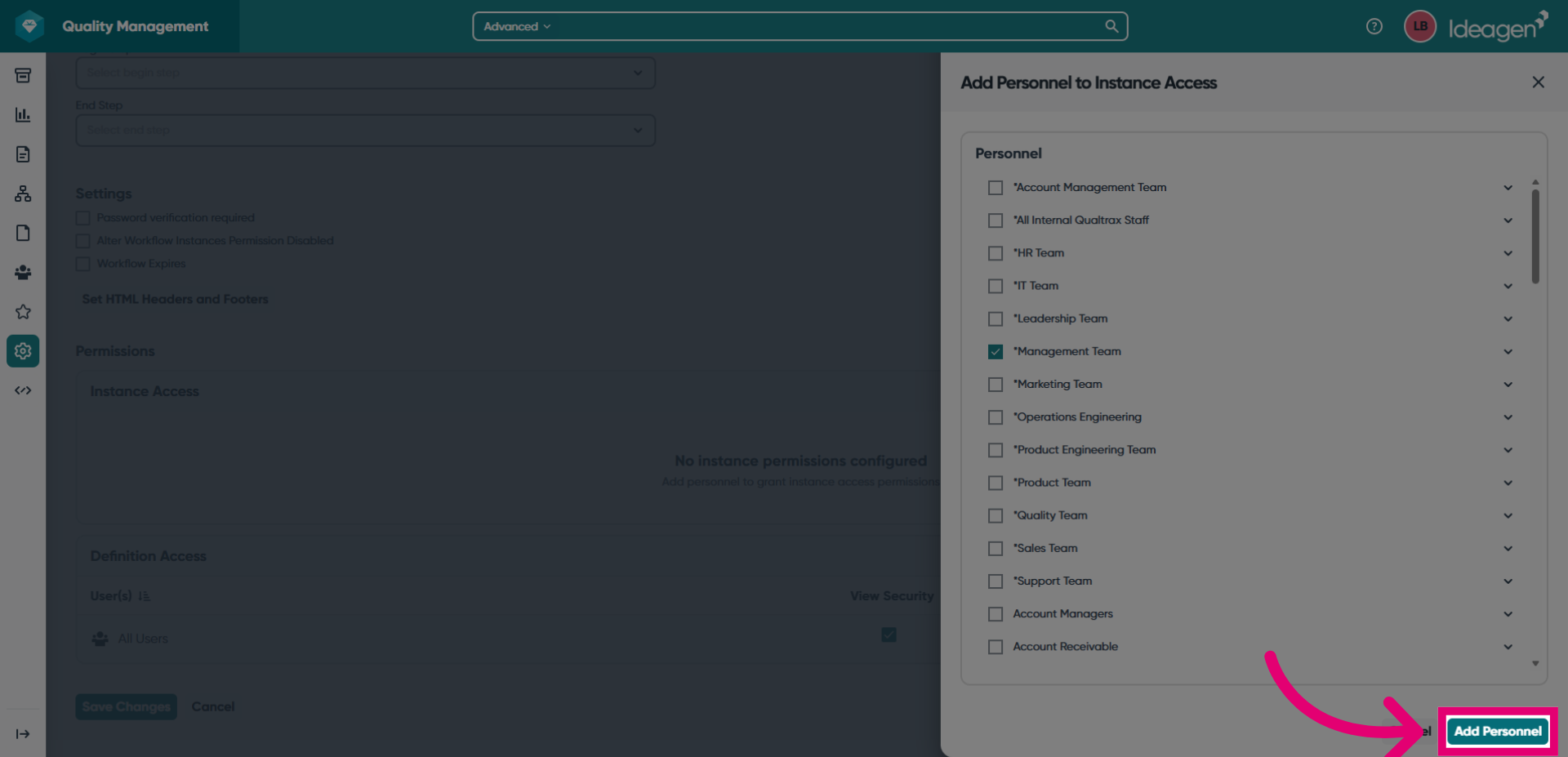This screenshot has height=757, width=1568.
Task: Check the Quality Team checkbox
Action: tap(996, 515)
